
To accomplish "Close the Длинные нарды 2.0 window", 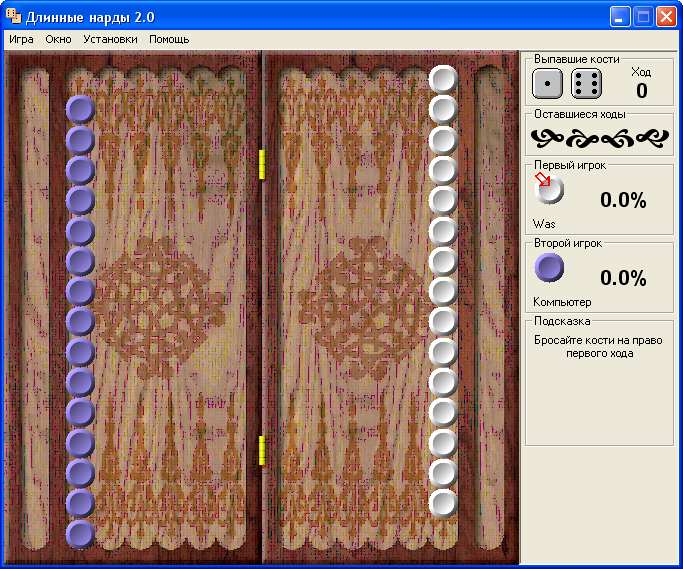I will [666, 17].
